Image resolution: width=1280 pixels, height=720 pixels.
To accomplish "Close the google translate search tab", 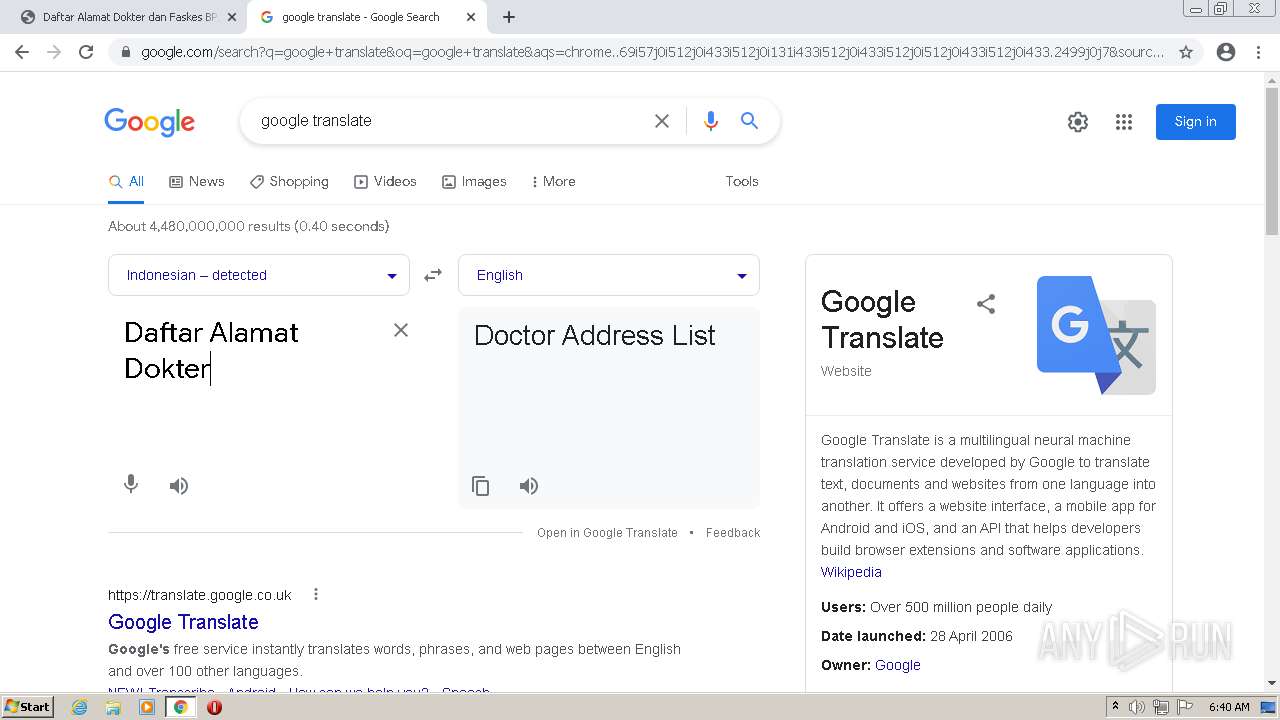I will [471, 17].
